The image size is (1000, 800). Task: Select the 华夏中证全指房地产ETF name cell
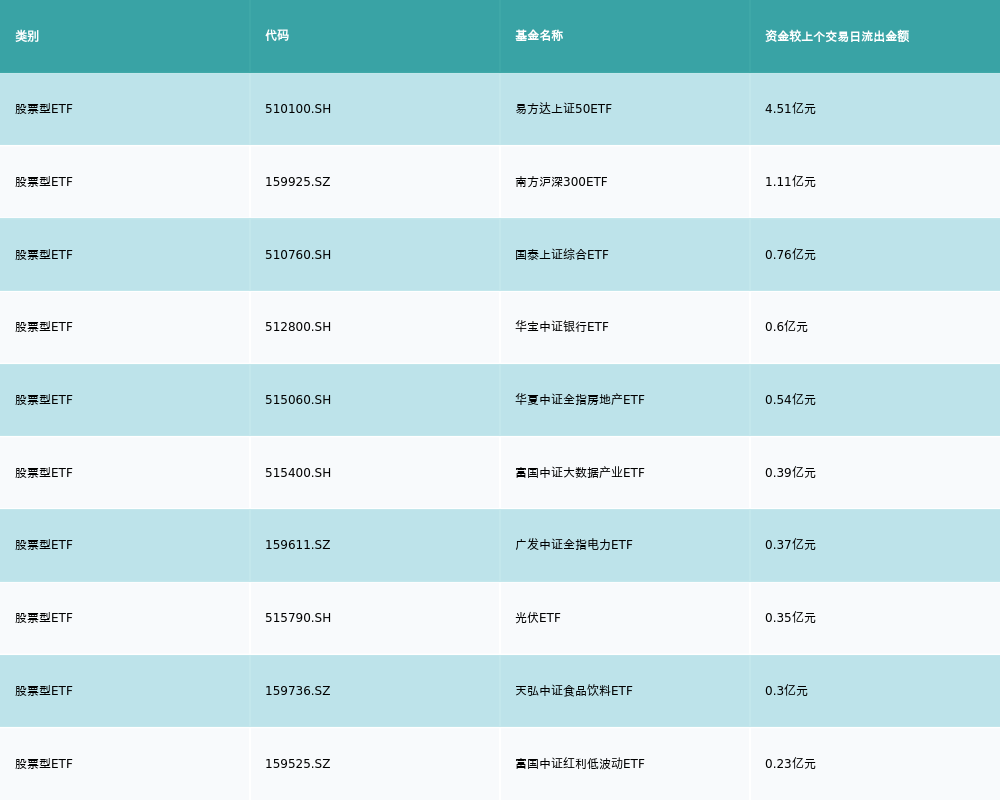point(579,400)
